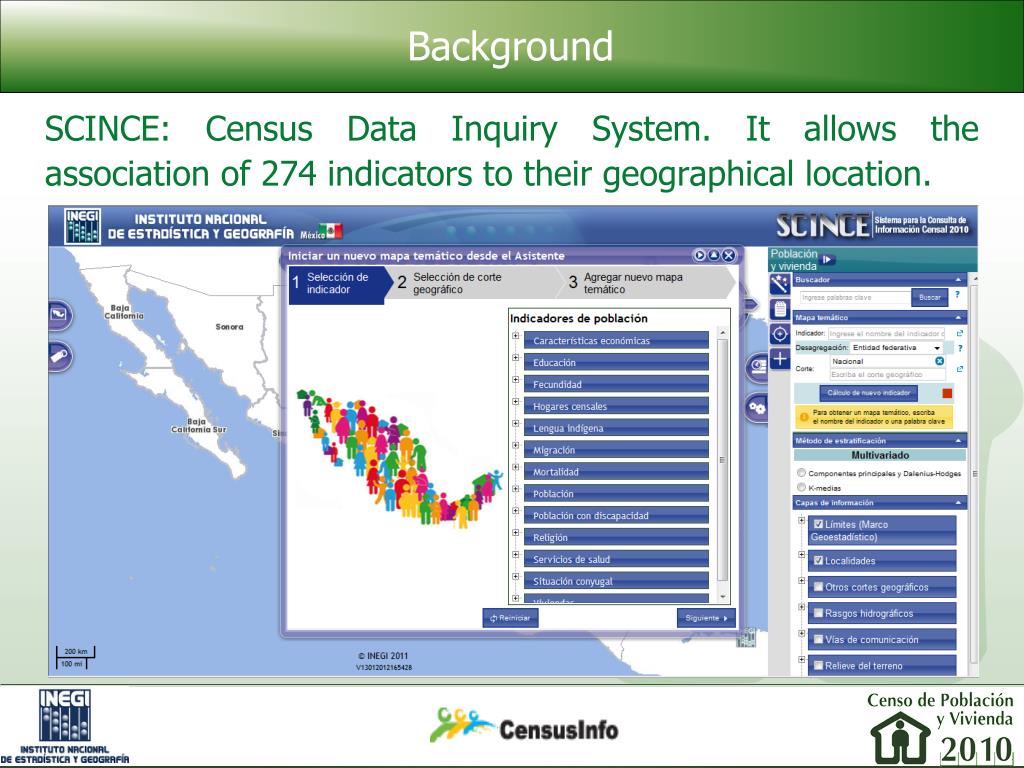Viewport: 1024px width, 768px height.
Task: Enable the Rasgos hidrográficos layer checkbox
Action: 818,613
